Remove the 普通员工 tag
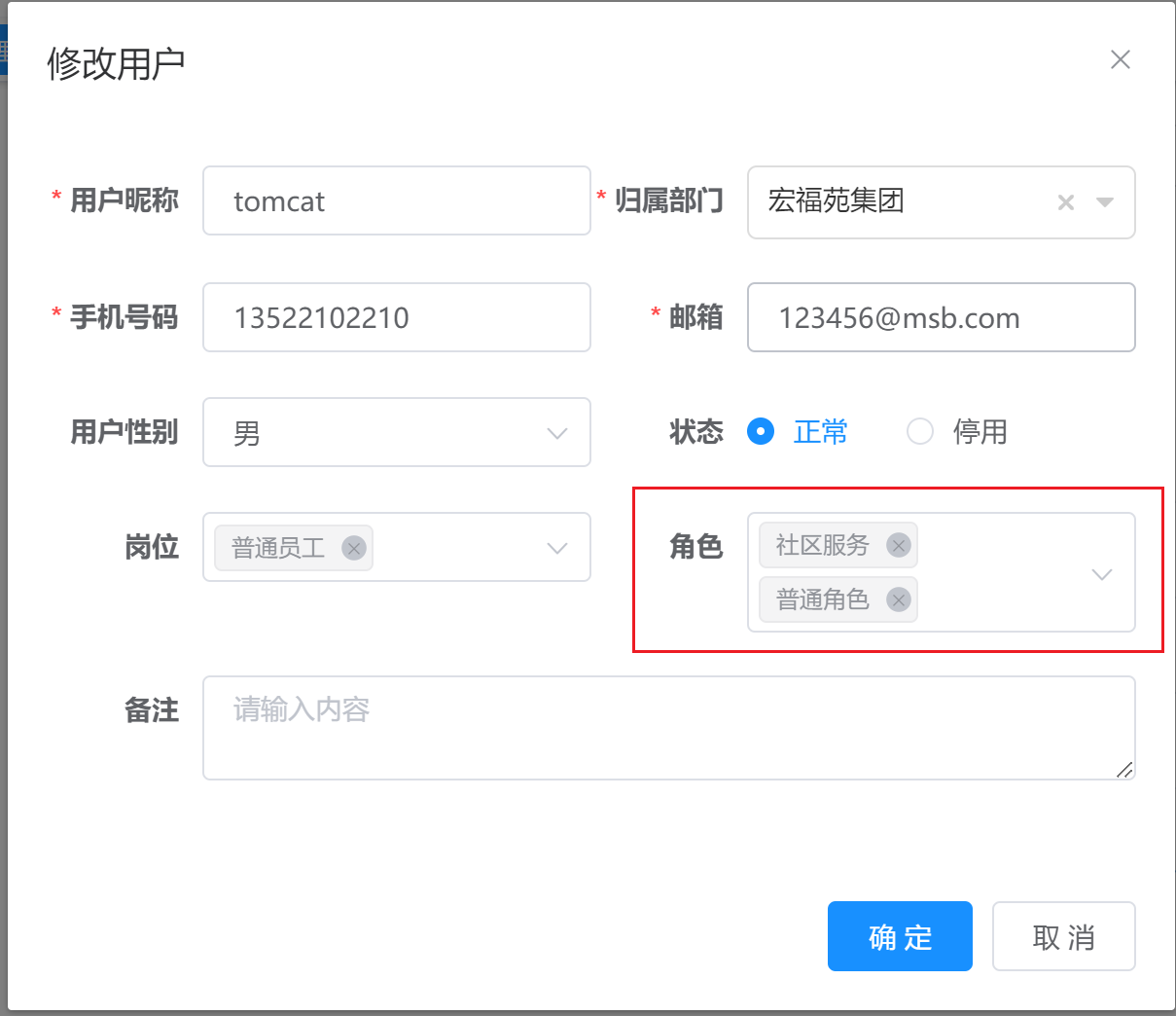Viewport: 1176px width, 1016px height. pos(354,548)
